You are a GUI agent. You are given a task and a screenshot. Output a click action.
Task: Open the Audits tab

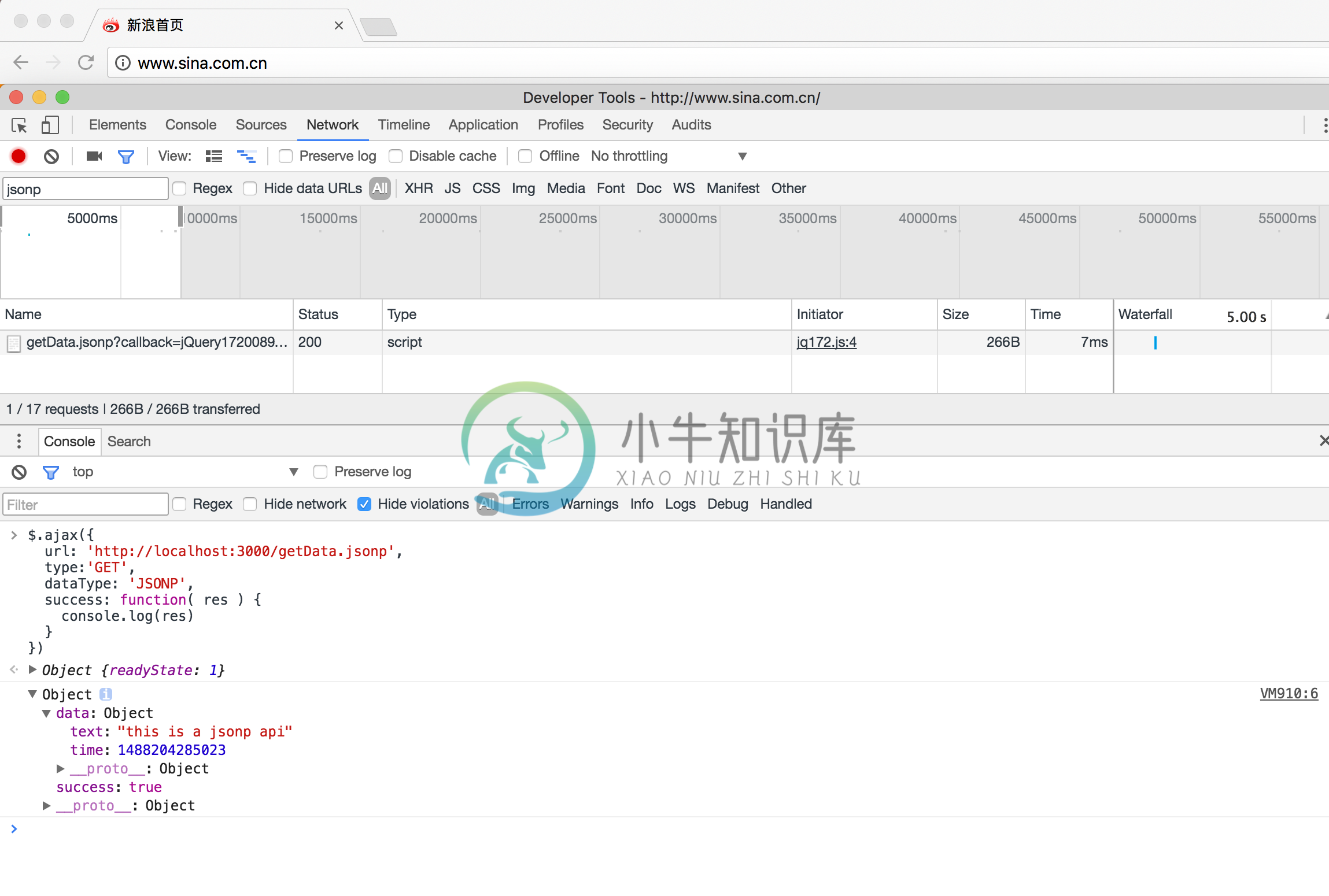[x=691, y=125]
